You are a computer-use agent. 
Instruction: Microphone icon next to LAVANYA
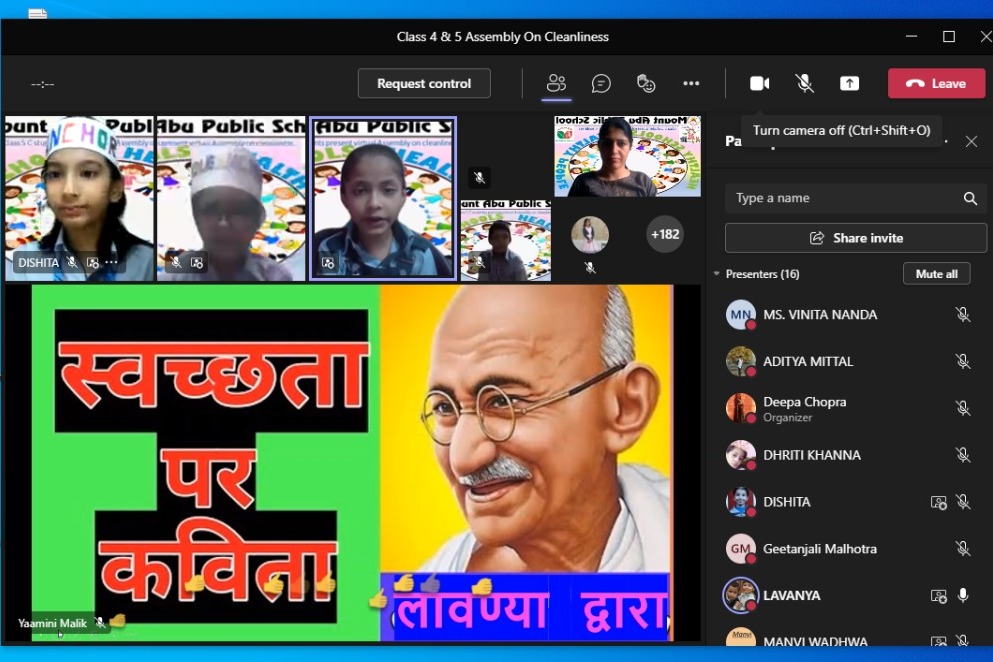click(963, 595)
